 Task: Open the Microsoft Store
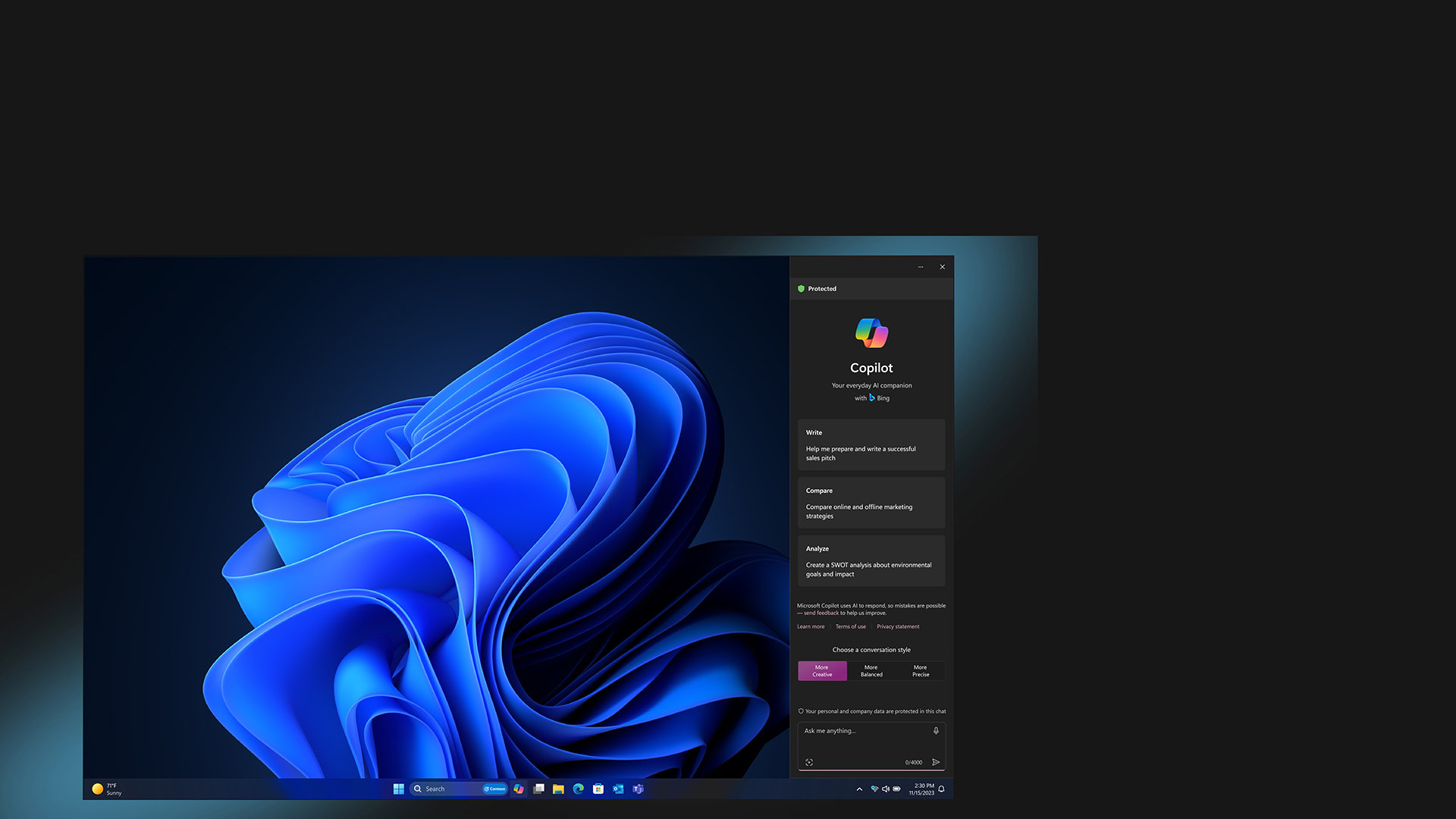[598, 789]
